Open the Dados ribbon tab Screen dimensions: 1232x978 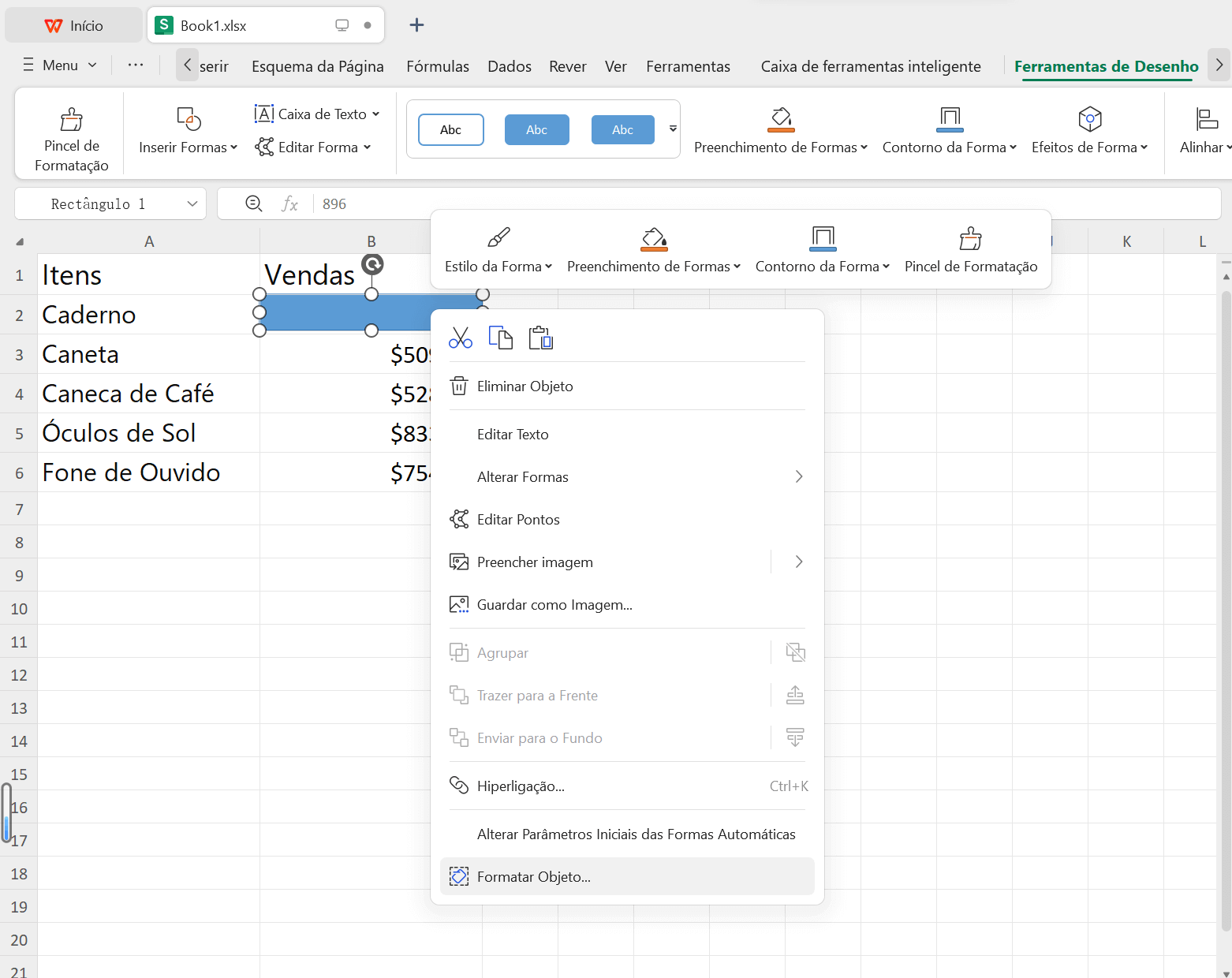[510, 66]
